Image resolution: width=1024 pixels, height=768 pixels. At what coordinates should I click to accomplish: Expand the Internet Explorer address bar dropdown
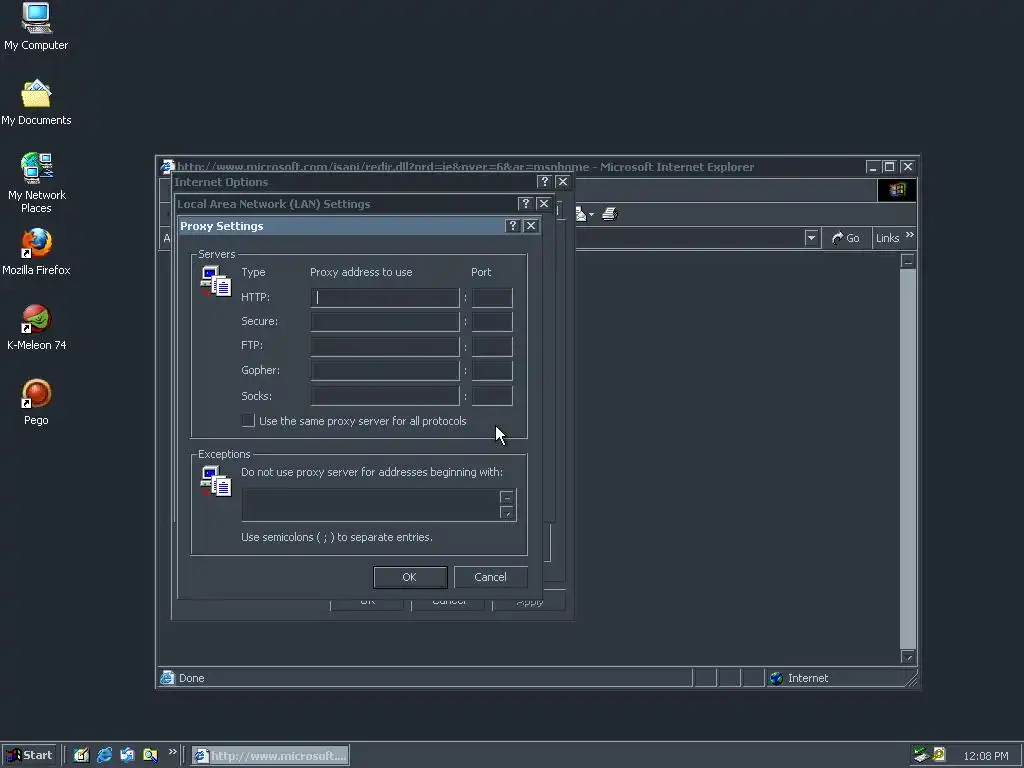click(811, 238)
